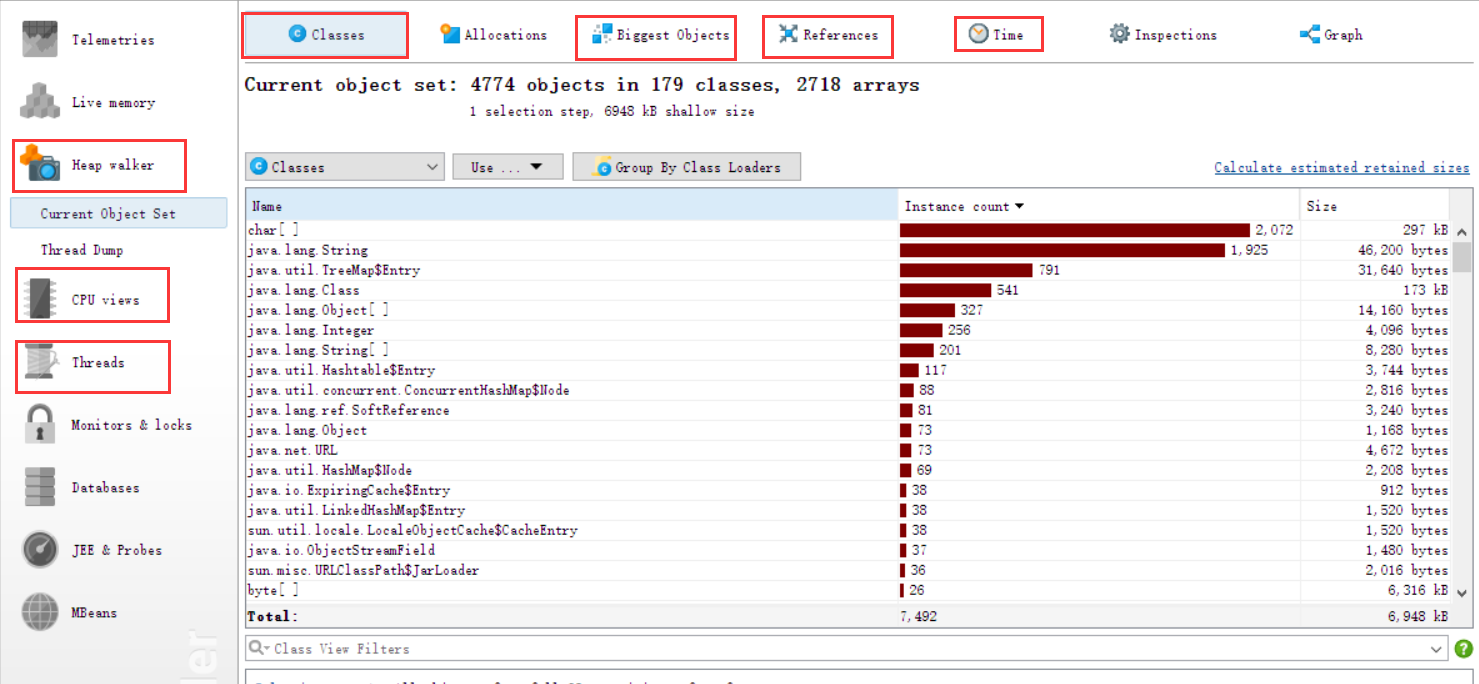Open the Threads spool icon
This screenshot has width=1479, height=684.
41,362
